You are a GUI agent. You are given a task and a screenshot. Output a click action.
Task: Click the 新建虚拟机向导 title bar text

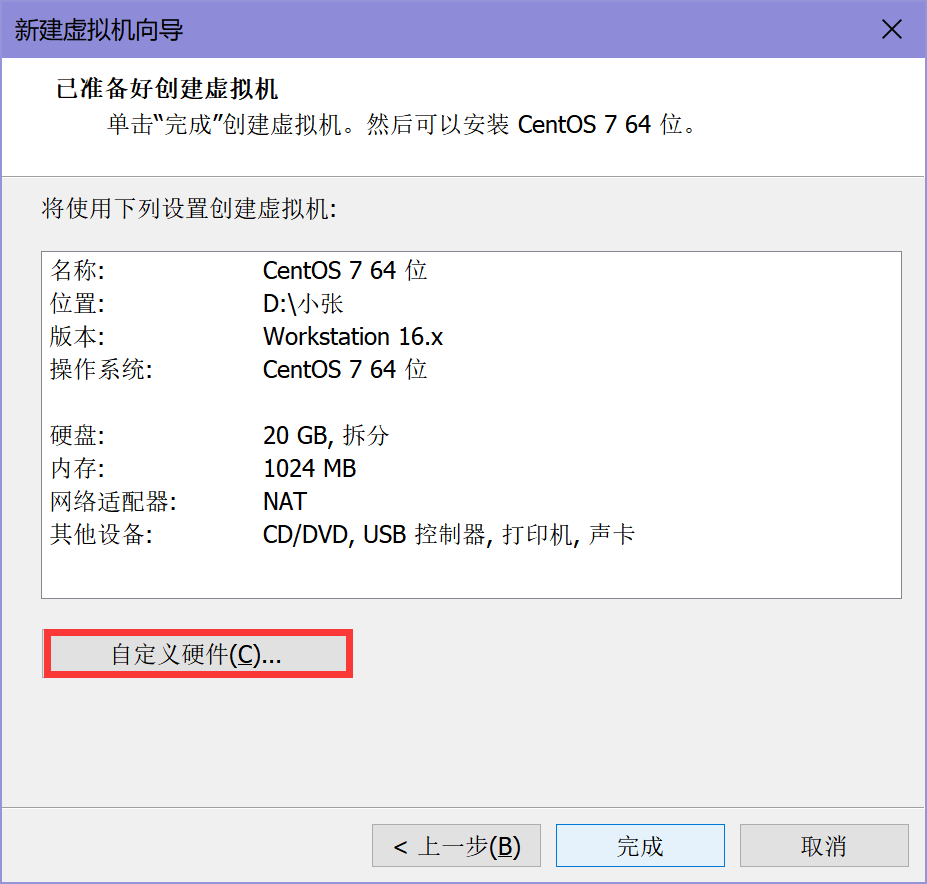99,30
